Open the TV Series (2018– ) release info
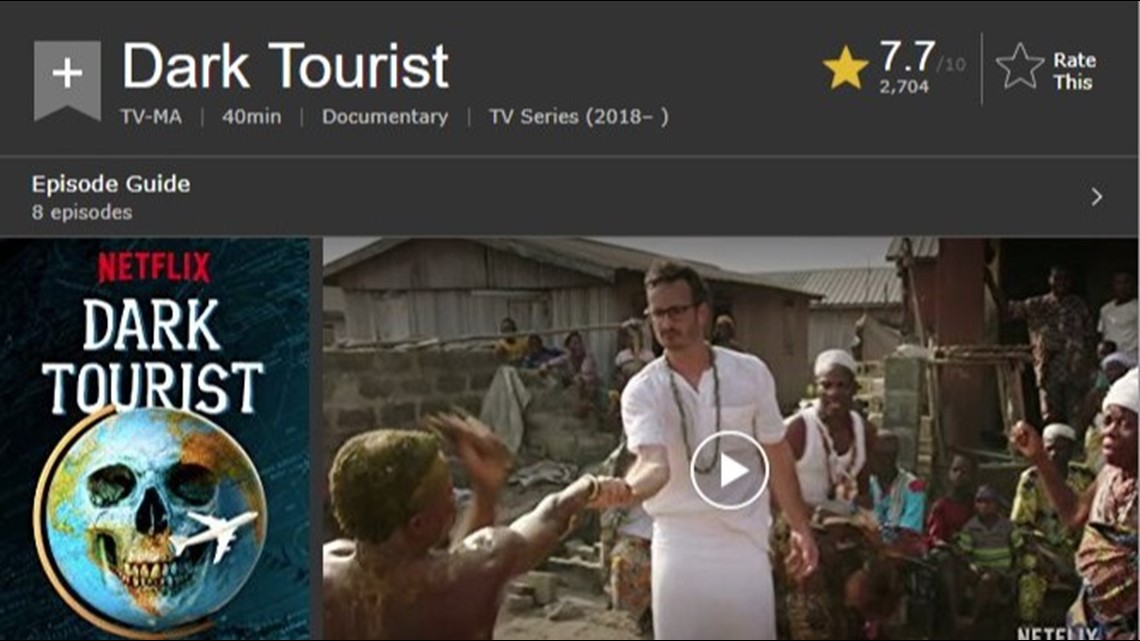The image size is (1140, 641). (x=579, y=116)
